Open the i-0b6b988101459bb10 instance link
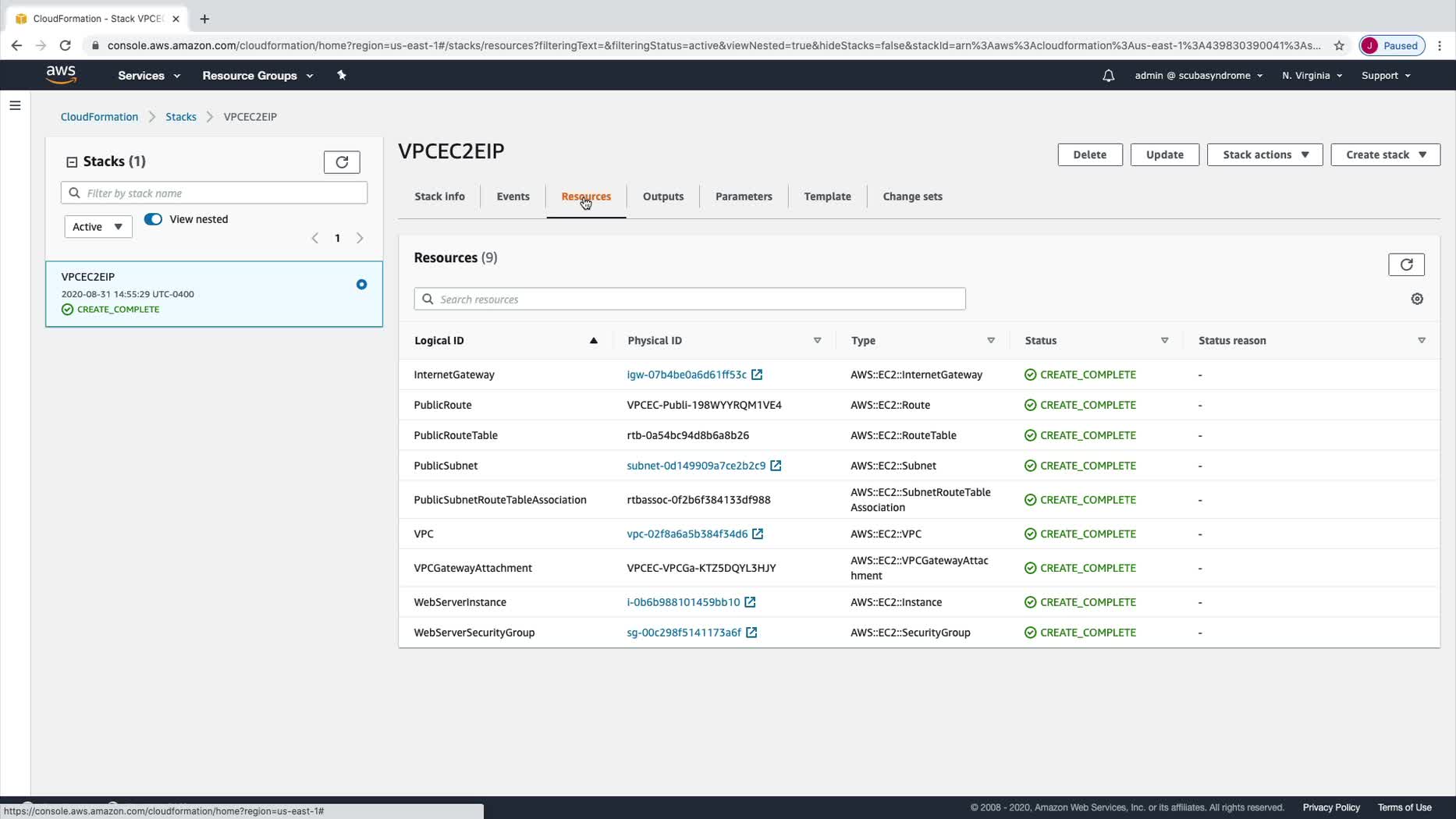The height and width of the screenshot is (819, 1456). (x=684, y=602)
